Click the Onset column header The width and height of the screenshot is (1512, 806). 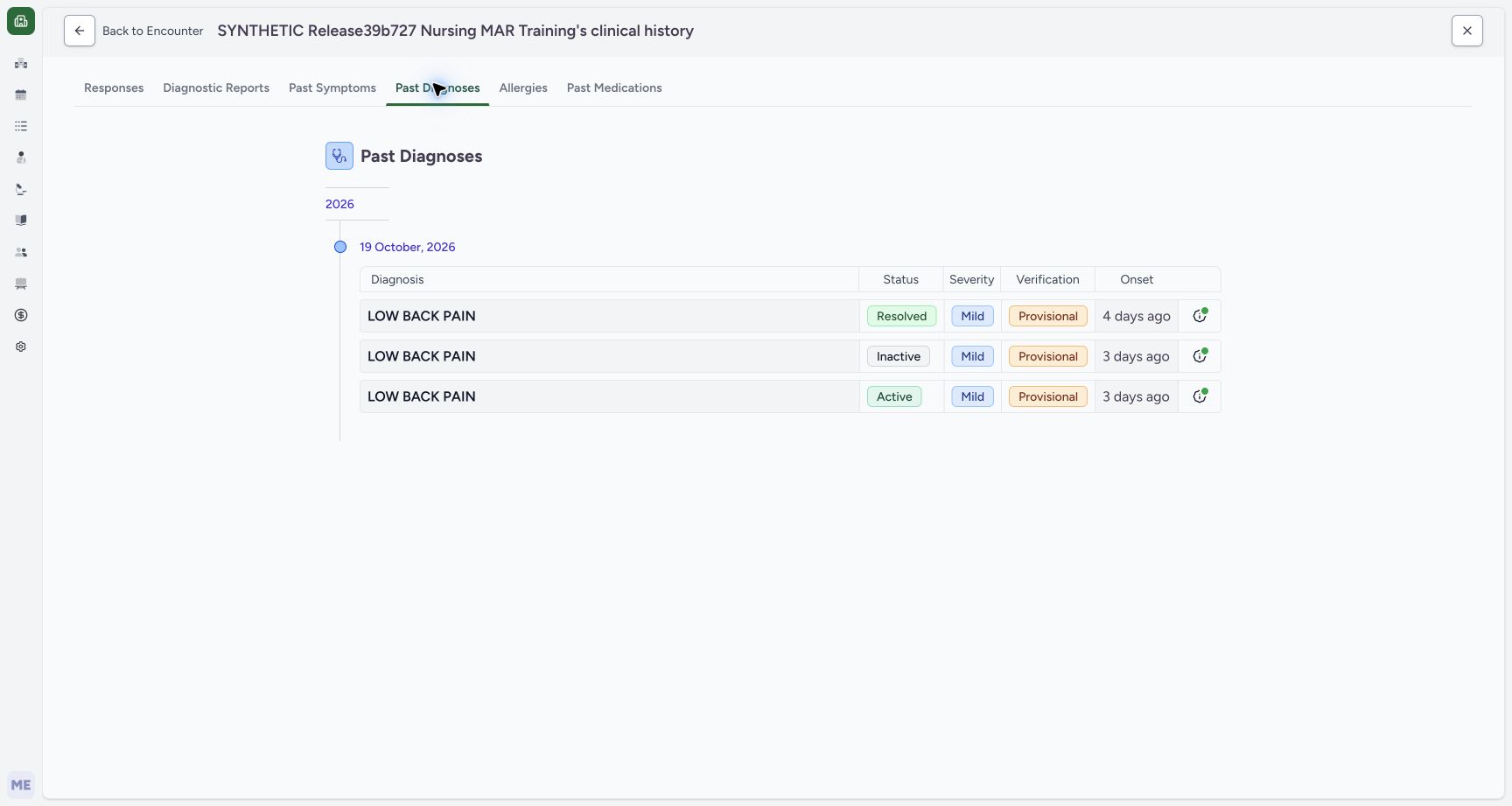1137,279
